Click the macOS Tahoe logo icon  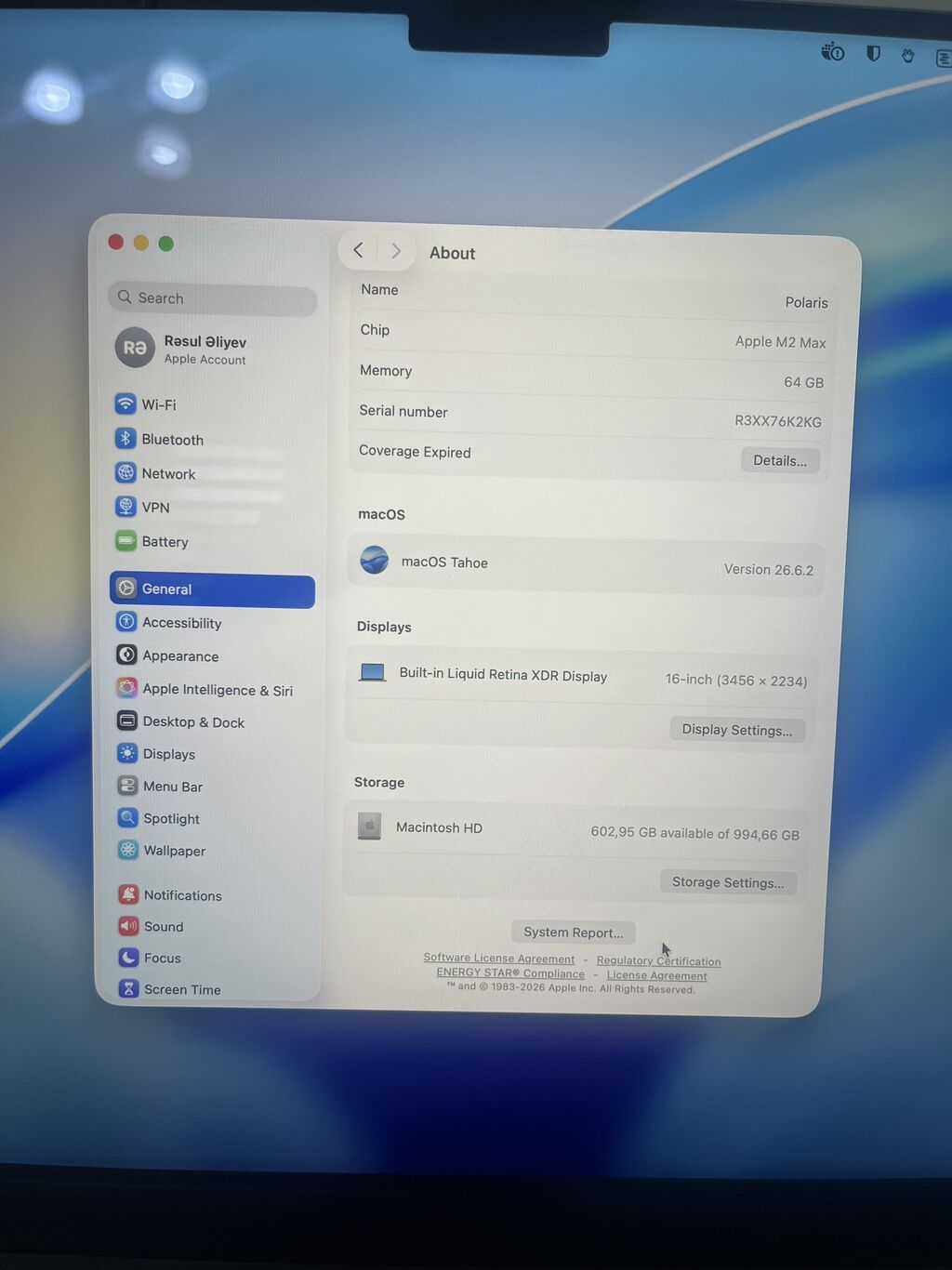pos(375,560)
